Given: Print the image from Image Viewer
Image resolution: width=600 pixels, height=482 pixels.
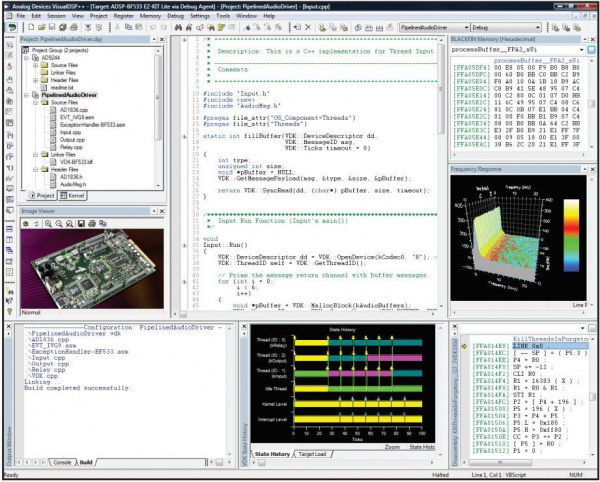Looking at the screenshot, I should [92, 224].
